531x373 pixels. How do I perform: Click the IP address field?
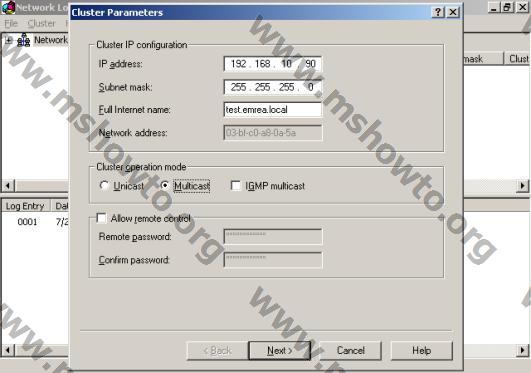click(273, 64)
